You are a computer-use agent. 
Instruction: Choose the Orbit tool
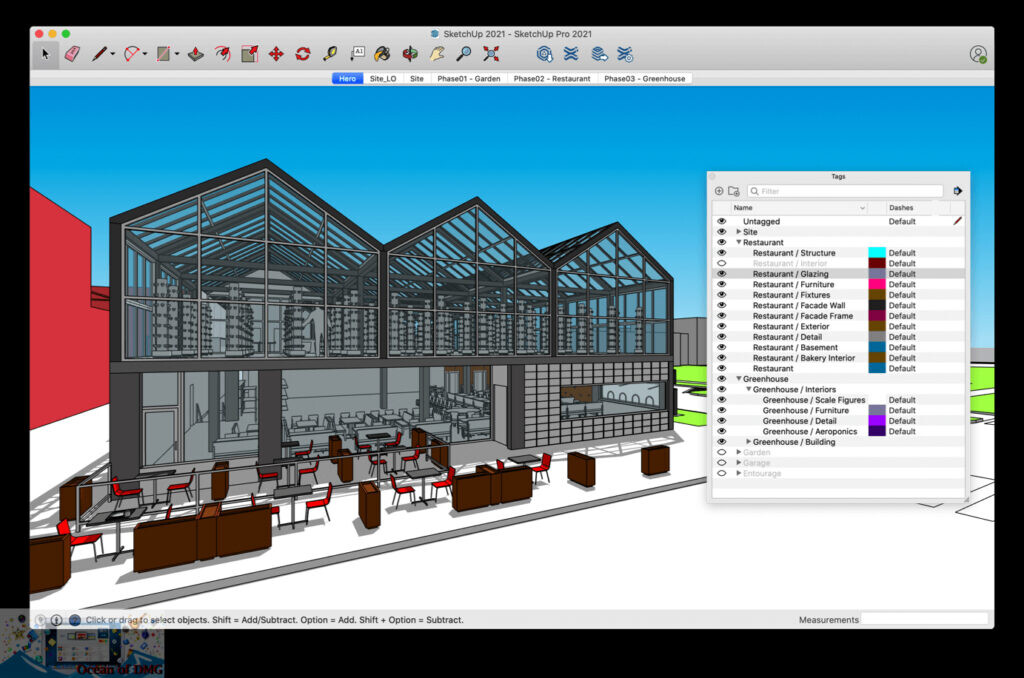(410, 54)
